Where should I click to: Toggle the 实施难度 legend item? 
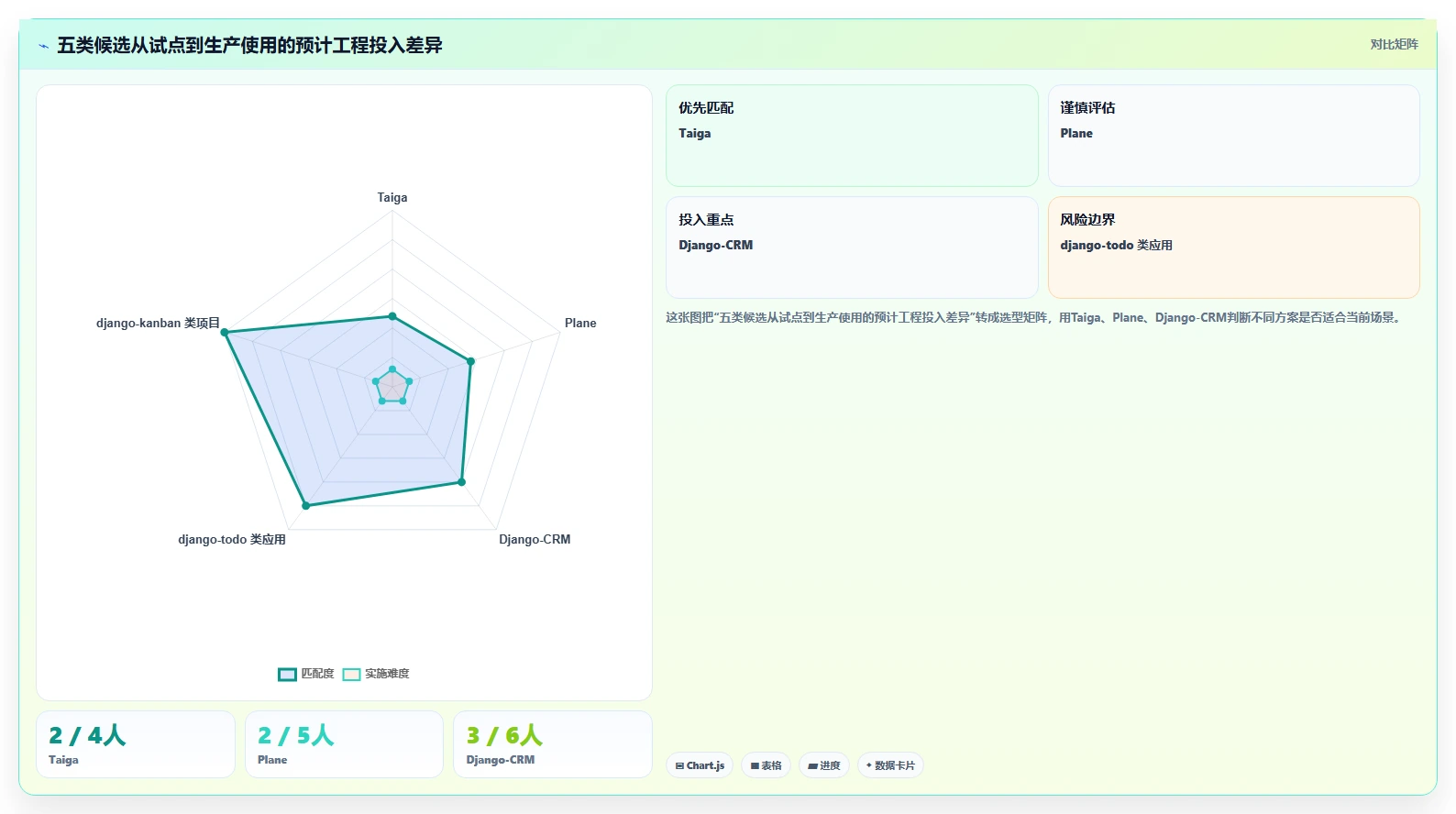coord(376,674)
